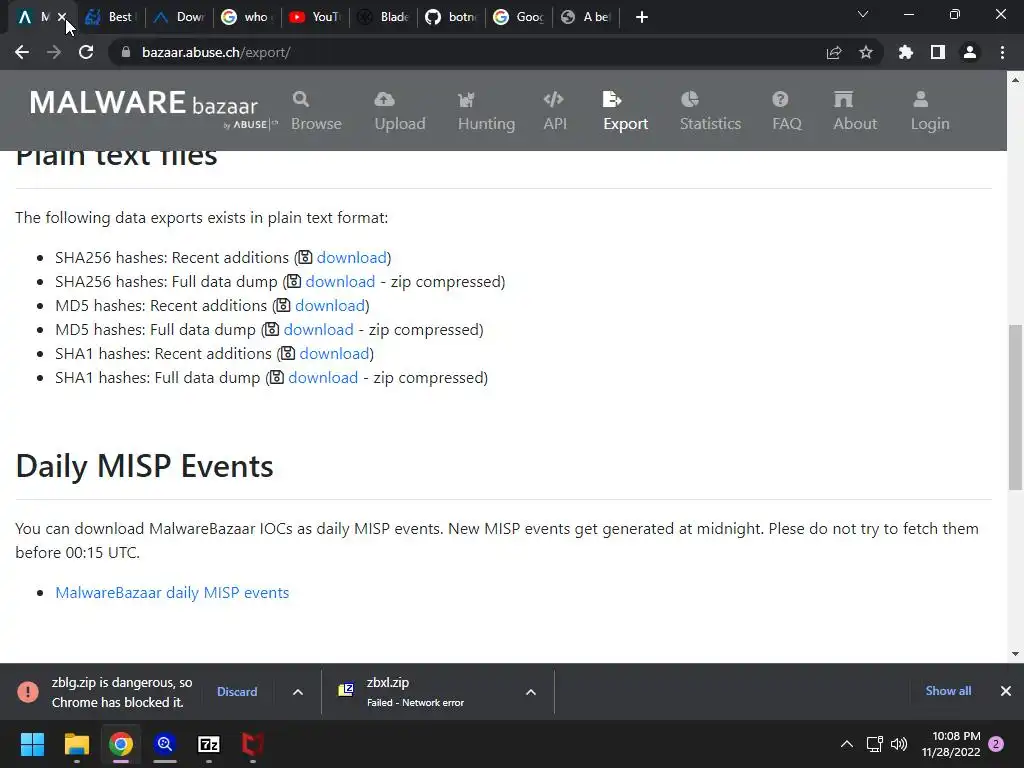Viewport: 1024px width, 768px height.
Task: Download SHA256 full data dump zip
Action: click(x=340, y=281)
